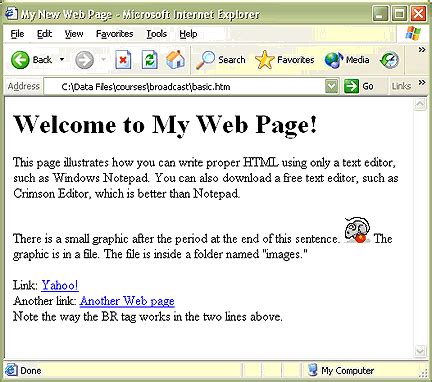Click the 'Done' status bar text

31,371
